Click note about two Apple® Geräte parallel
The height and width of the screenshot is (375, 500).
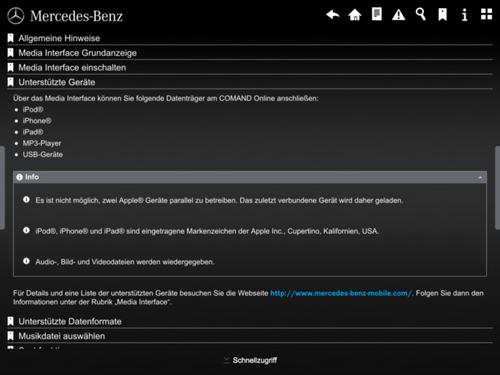(219, 200)
